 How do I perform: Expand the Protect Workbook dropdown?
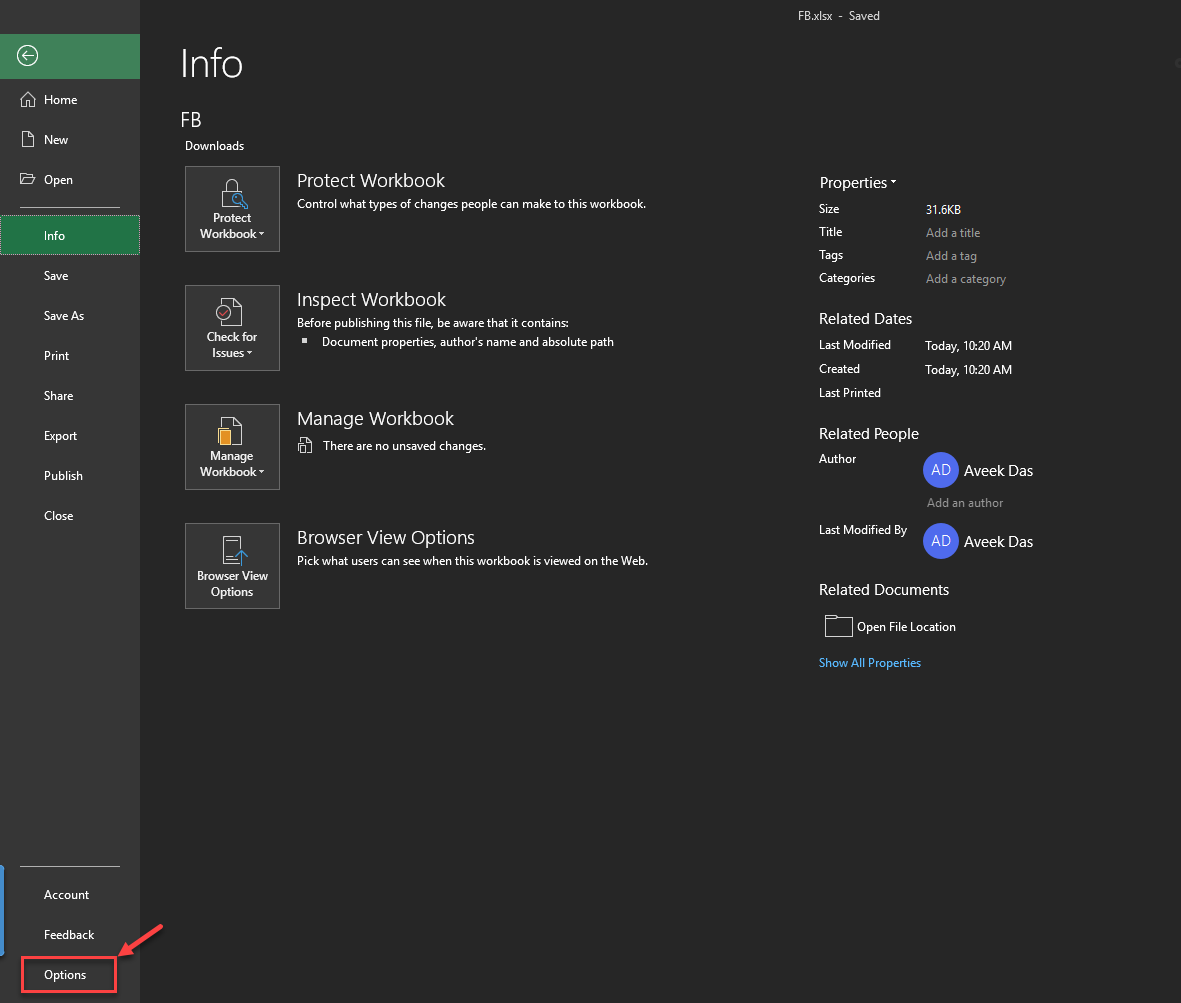click(232, 209)
